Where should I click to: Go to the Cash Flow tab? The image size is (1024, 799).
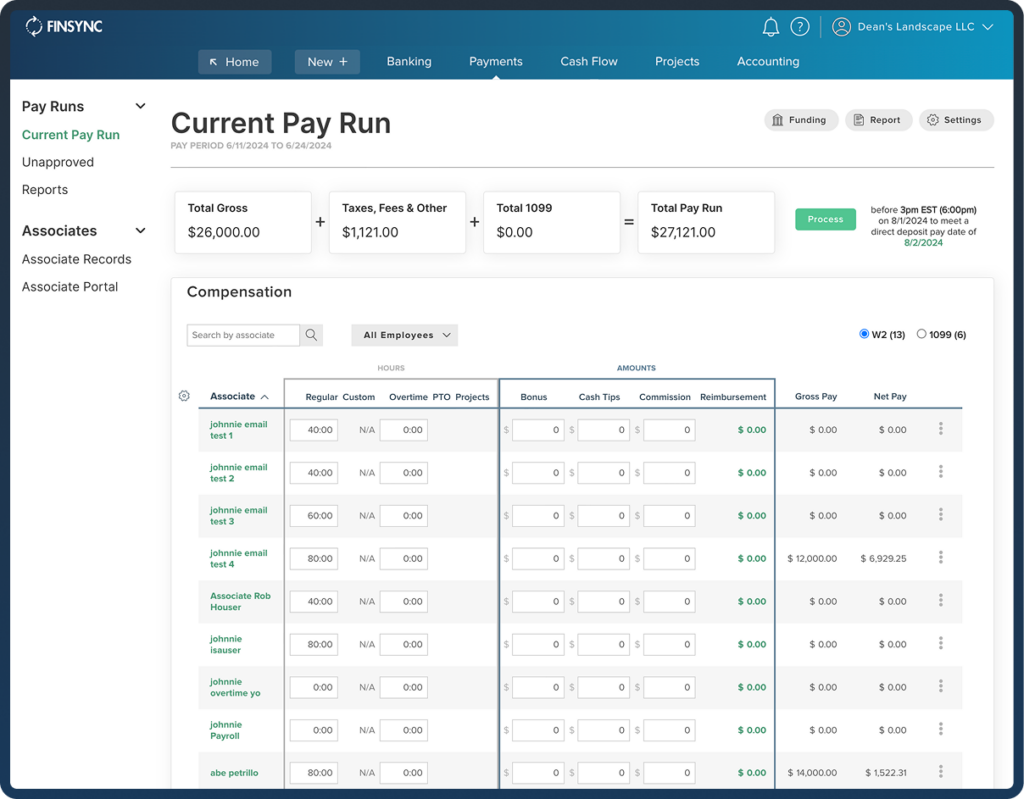[x=588, y=61]
